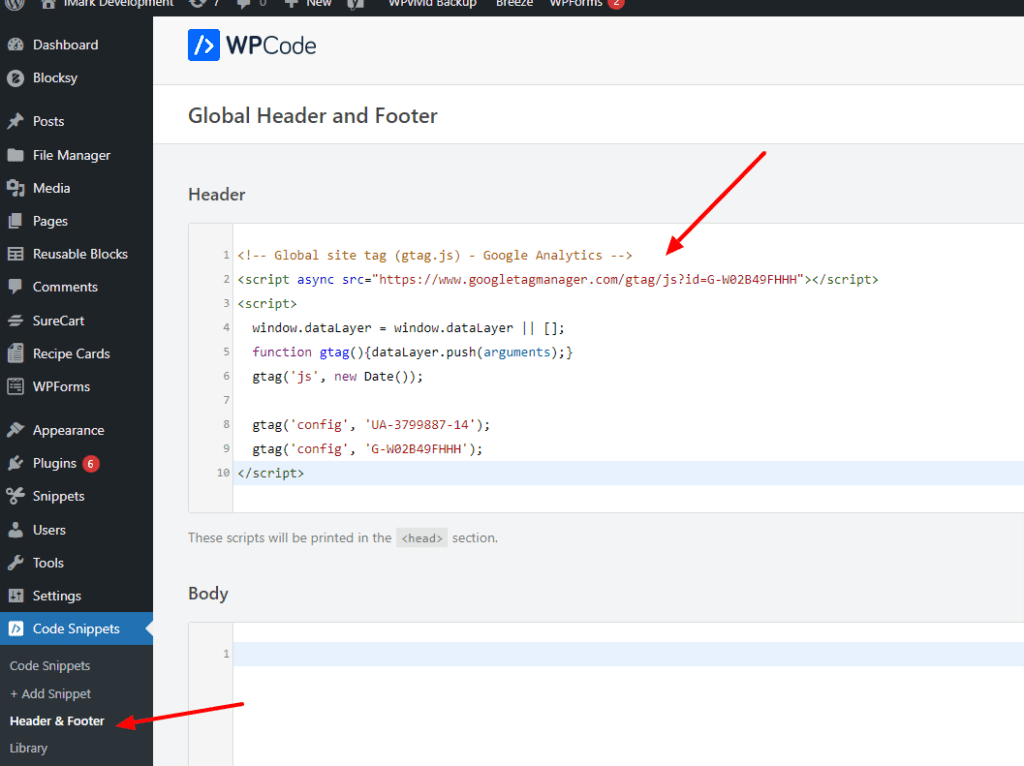
Task: Click the window.dataLayer code line
Action: (408, 328)
